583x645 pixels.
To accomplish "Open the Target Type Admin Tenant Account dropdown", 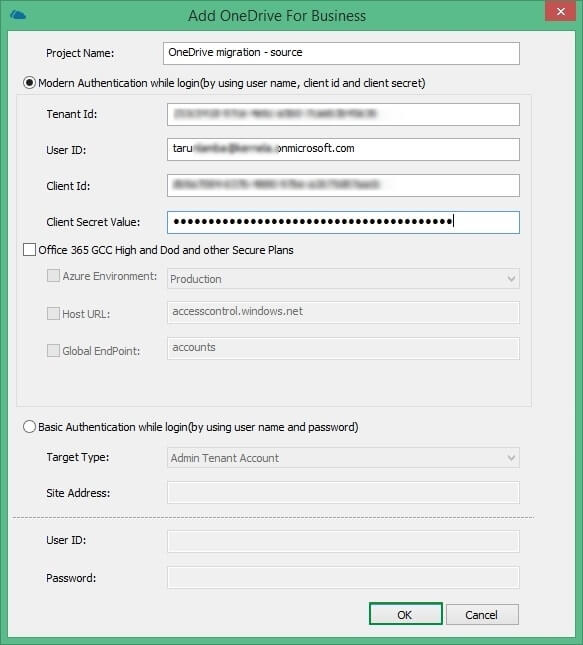I will (343, 457).
